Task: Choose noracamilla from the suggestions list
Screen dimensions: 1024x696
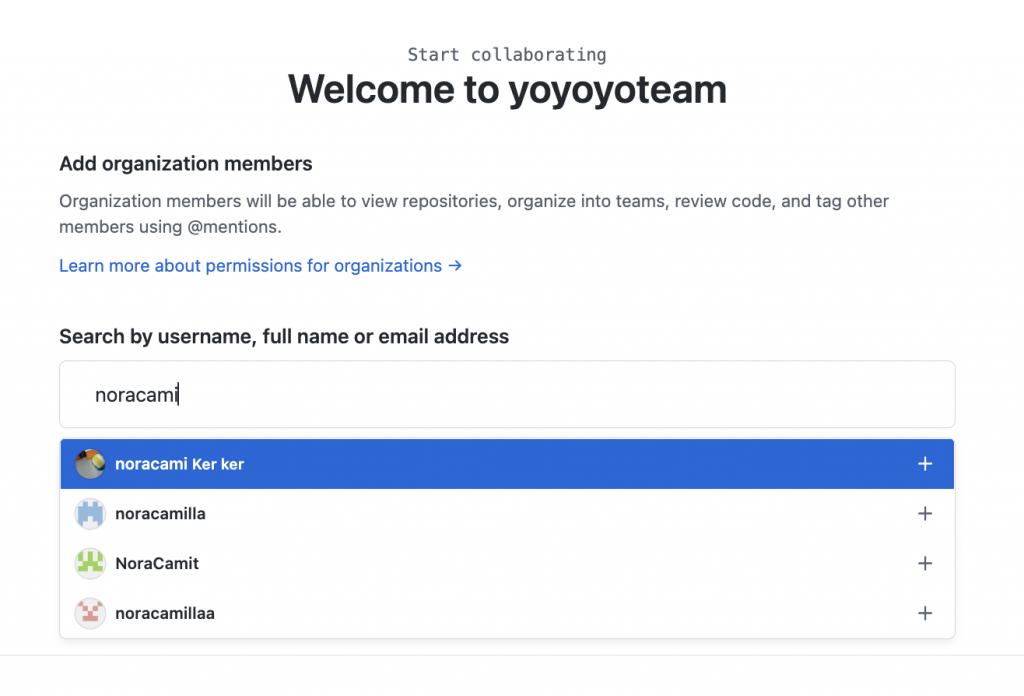Action: point(160,514)
